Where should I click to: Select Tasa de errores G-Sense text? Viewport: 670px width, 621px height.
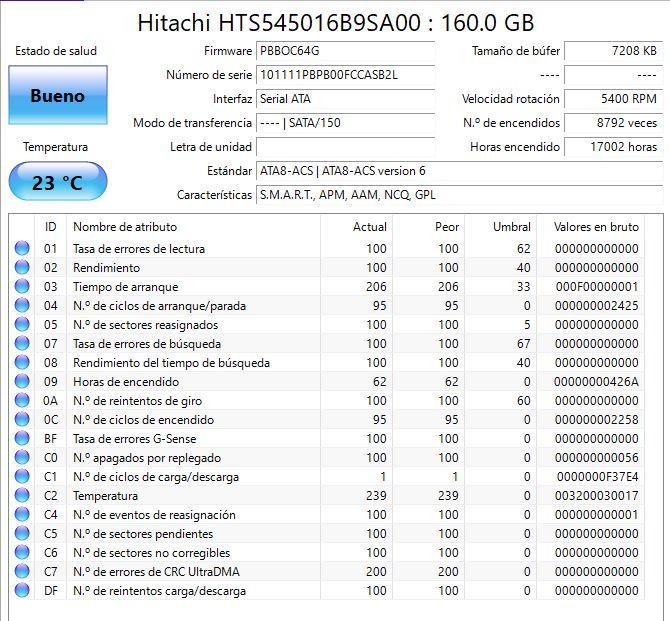[x=135, y=439]
